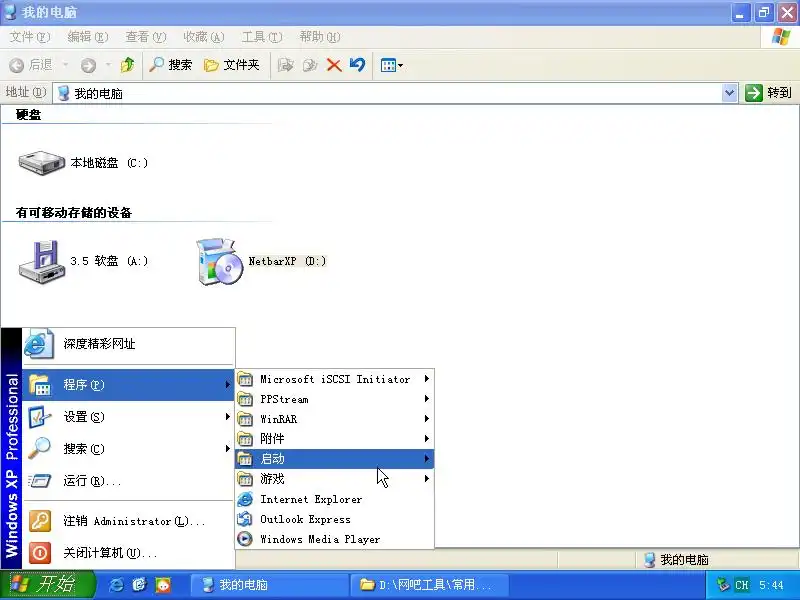Open the Forward button history dropdown arrow
This screenshot has width=800, height=600.
[x=108, y=65]
